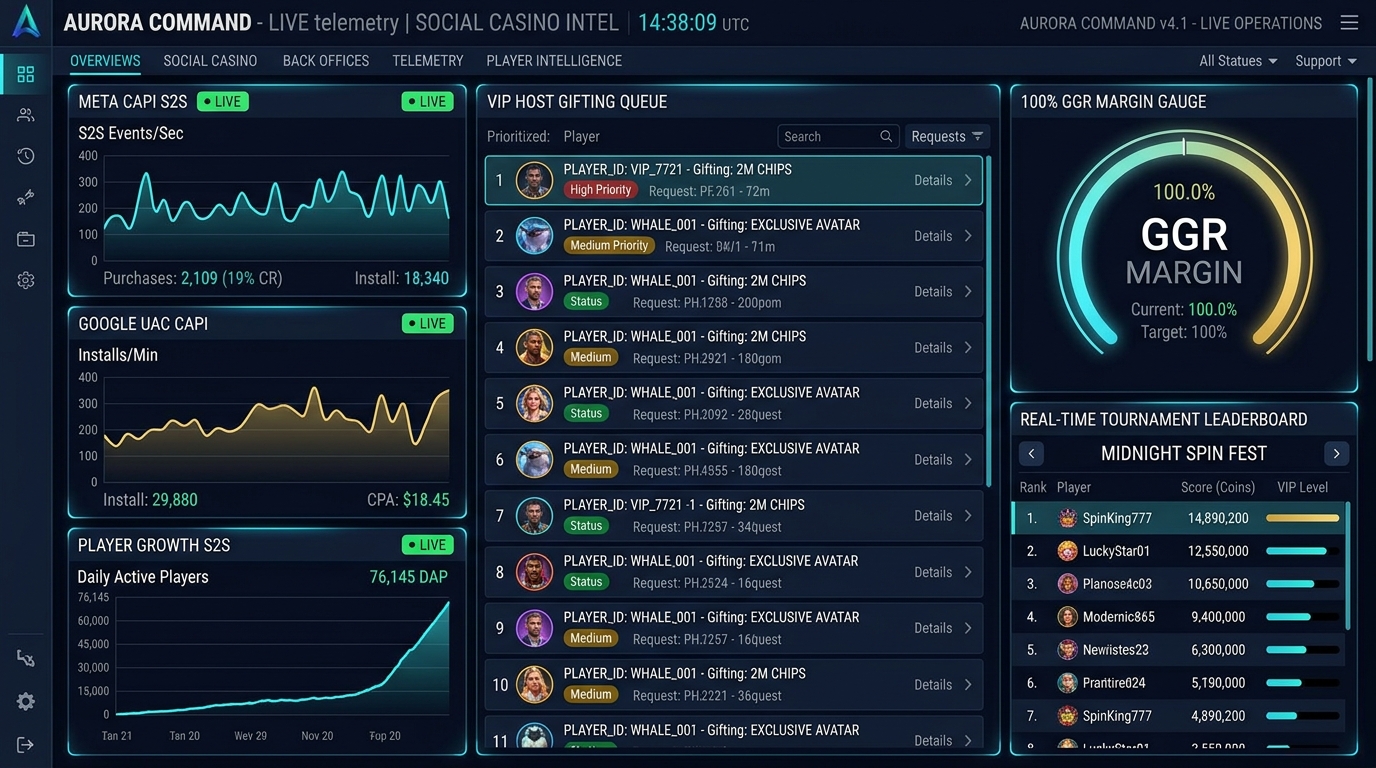Open the hamburger menu in the top-right corner
The image size is (1376, 768).
[1349, 22]
